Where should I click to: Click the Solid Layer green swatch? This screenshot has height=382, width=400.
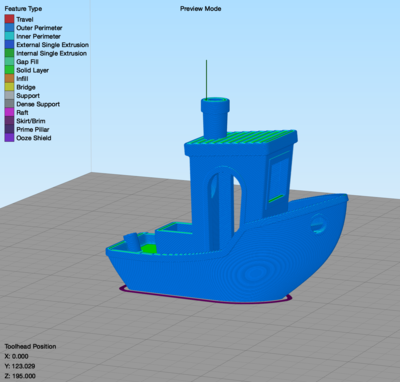[9, 70]
